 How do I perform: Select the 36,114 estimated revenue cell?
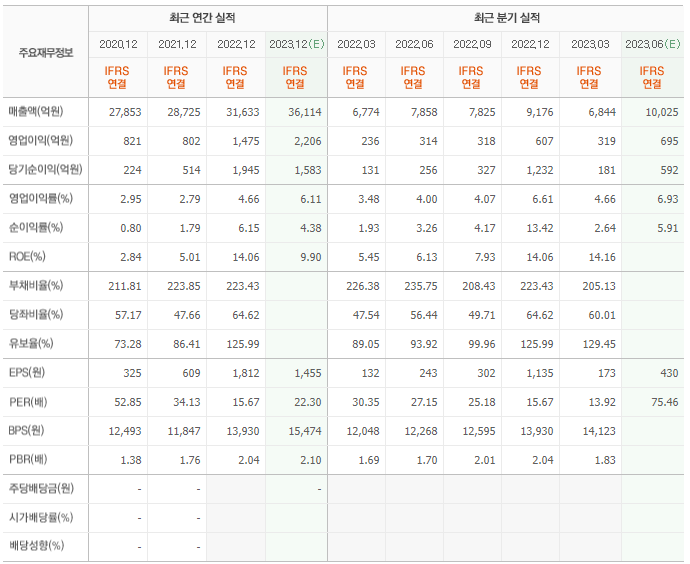pos(305,112)
